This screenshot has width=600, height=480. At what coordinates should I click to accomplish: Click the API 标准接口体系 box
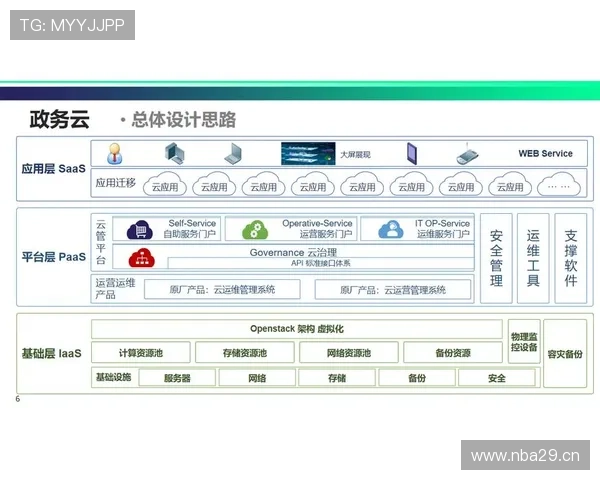click(x=321, y=263)
